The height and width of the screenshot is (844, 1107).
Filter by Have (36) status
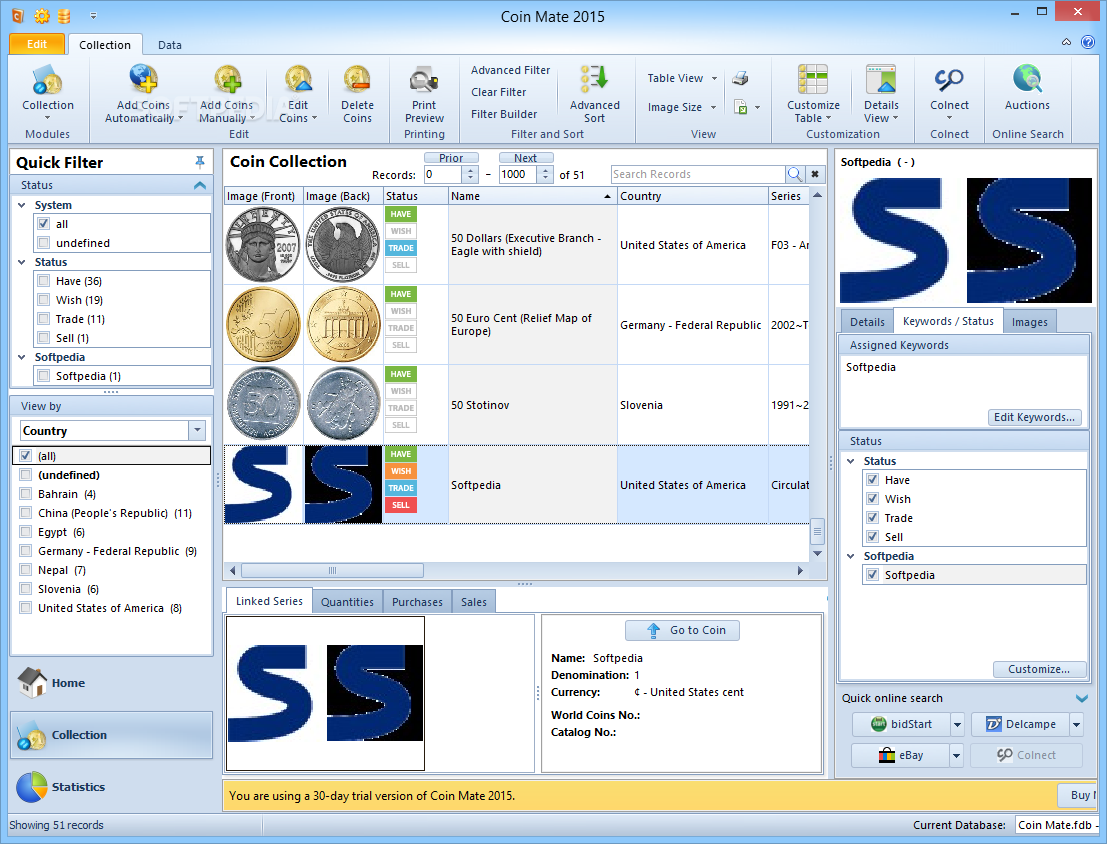44,281
